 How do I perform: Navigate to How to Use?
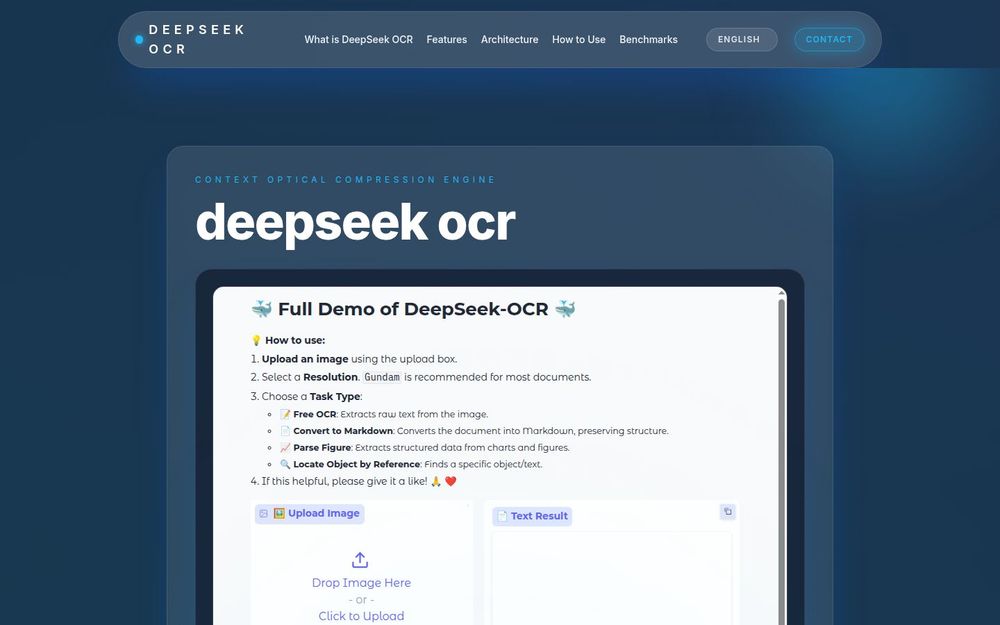click(578, 40)
